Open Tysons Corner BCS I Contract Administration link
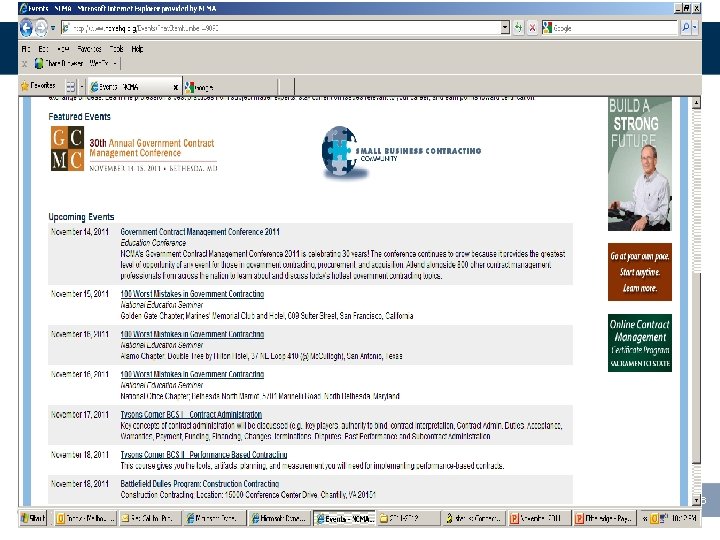 click(191, 414)
